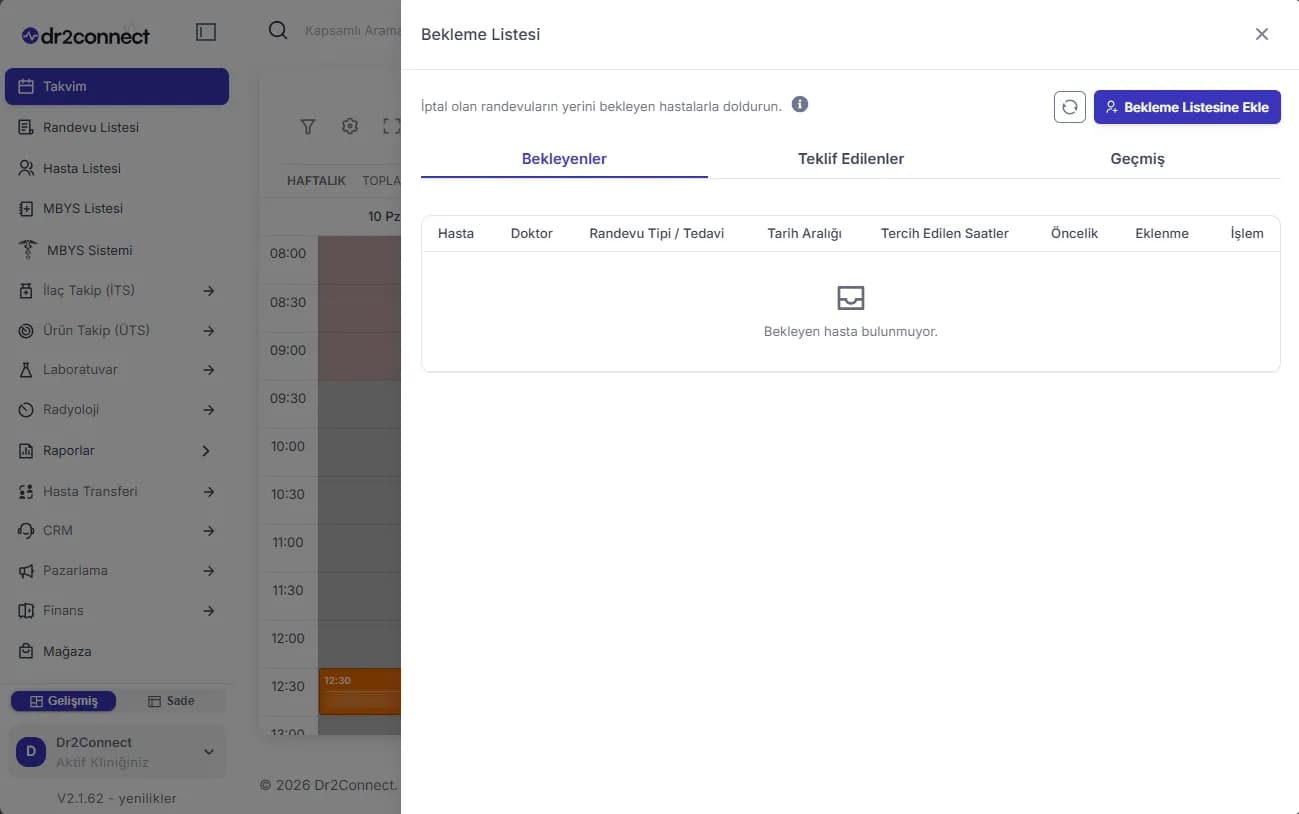
Task: Select Takvim in the sidebar
Action: click(117, 86)
